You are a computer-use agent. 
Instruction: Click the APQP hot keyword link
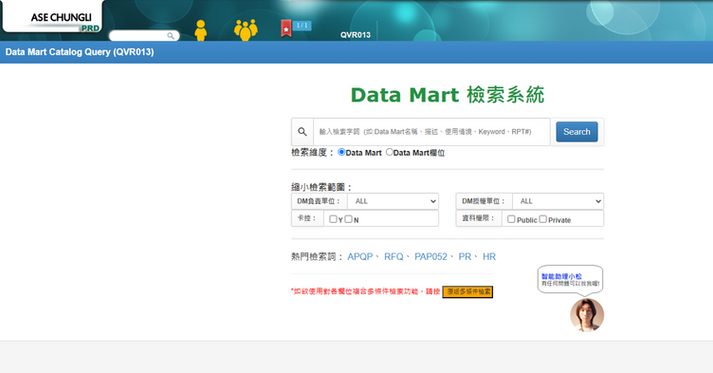360,257
